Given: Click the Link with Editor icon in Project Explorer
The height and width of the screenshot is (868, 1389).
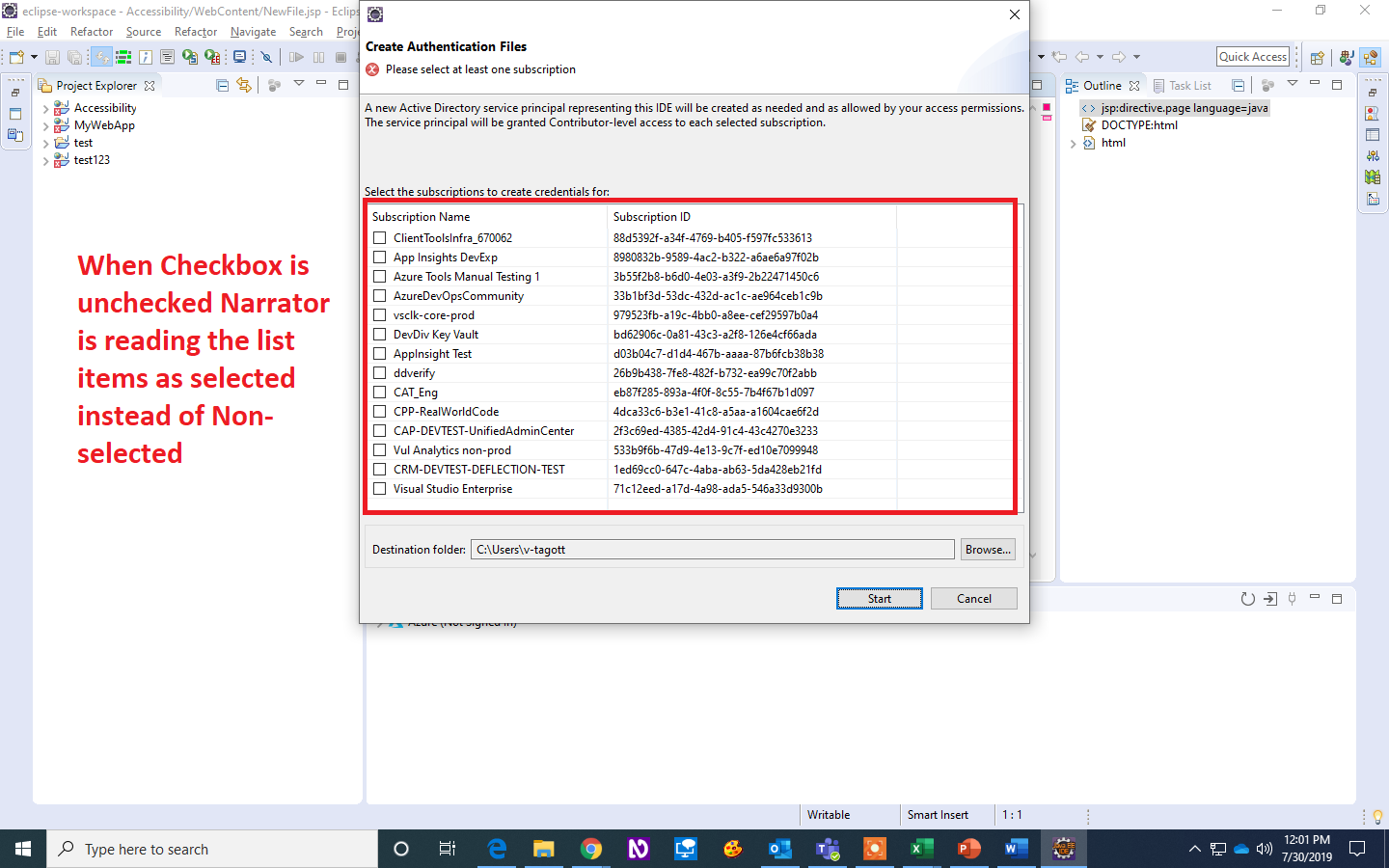Looking at the screenshot, I should tap(244, 85).
